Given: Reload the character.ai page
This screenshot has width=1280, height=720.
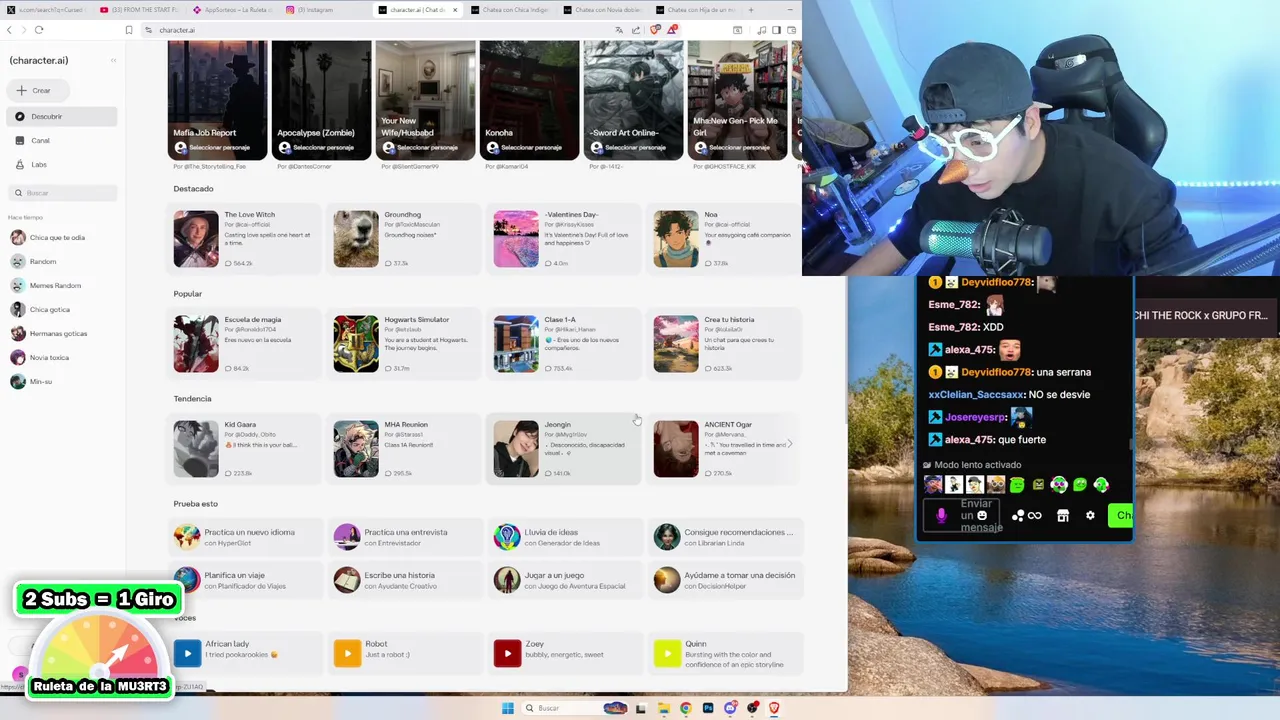Looking at the screenshot, I should pos(39,30).
